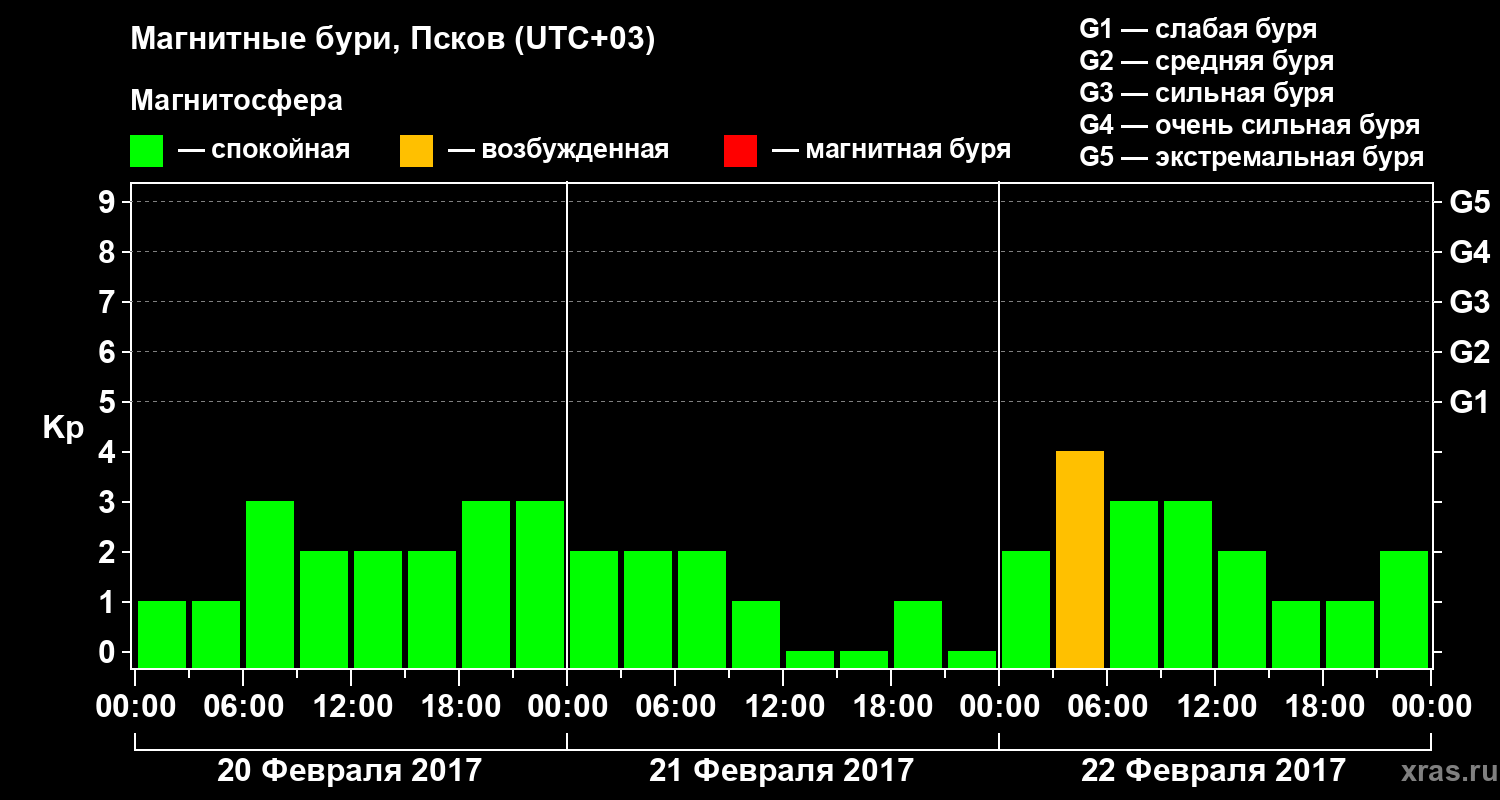Viewport: 1500px width, 800px height.
Task: Click the 'G4 — очень сильная буря' line
Action: pos(1250,125)
